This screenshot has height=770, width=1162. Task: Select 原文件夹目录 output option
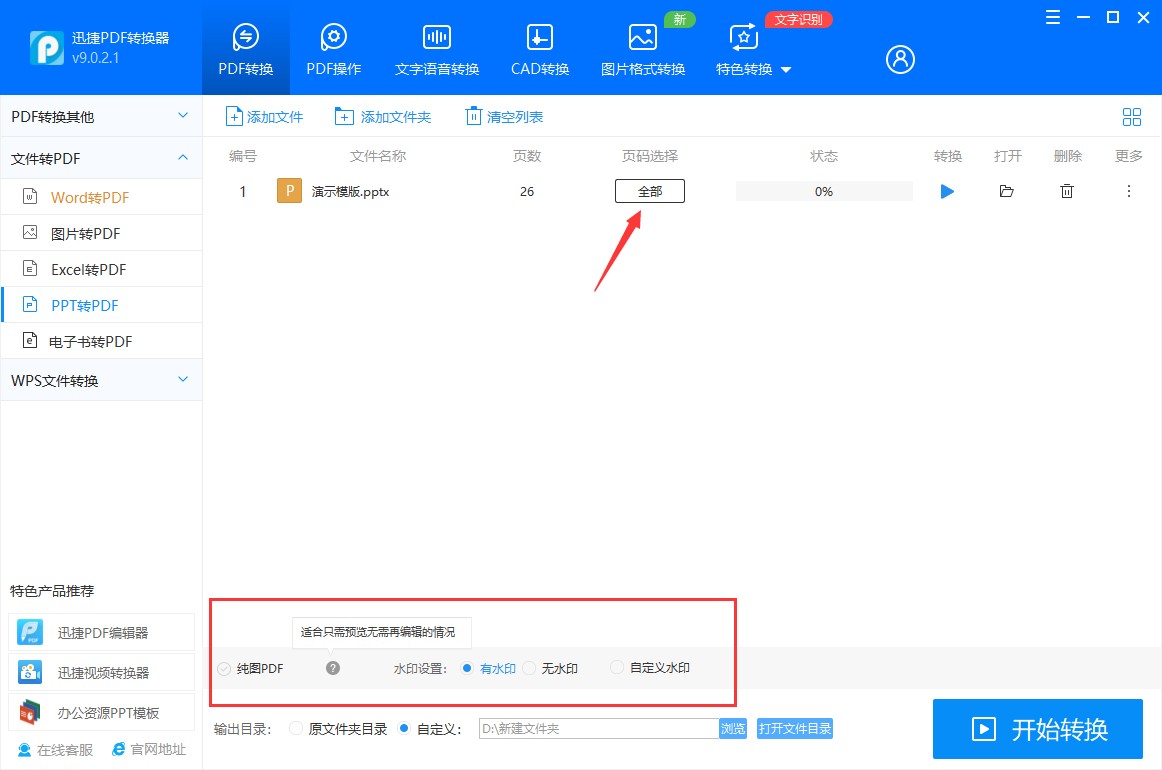pyautogui.click(x=296, y=728)
